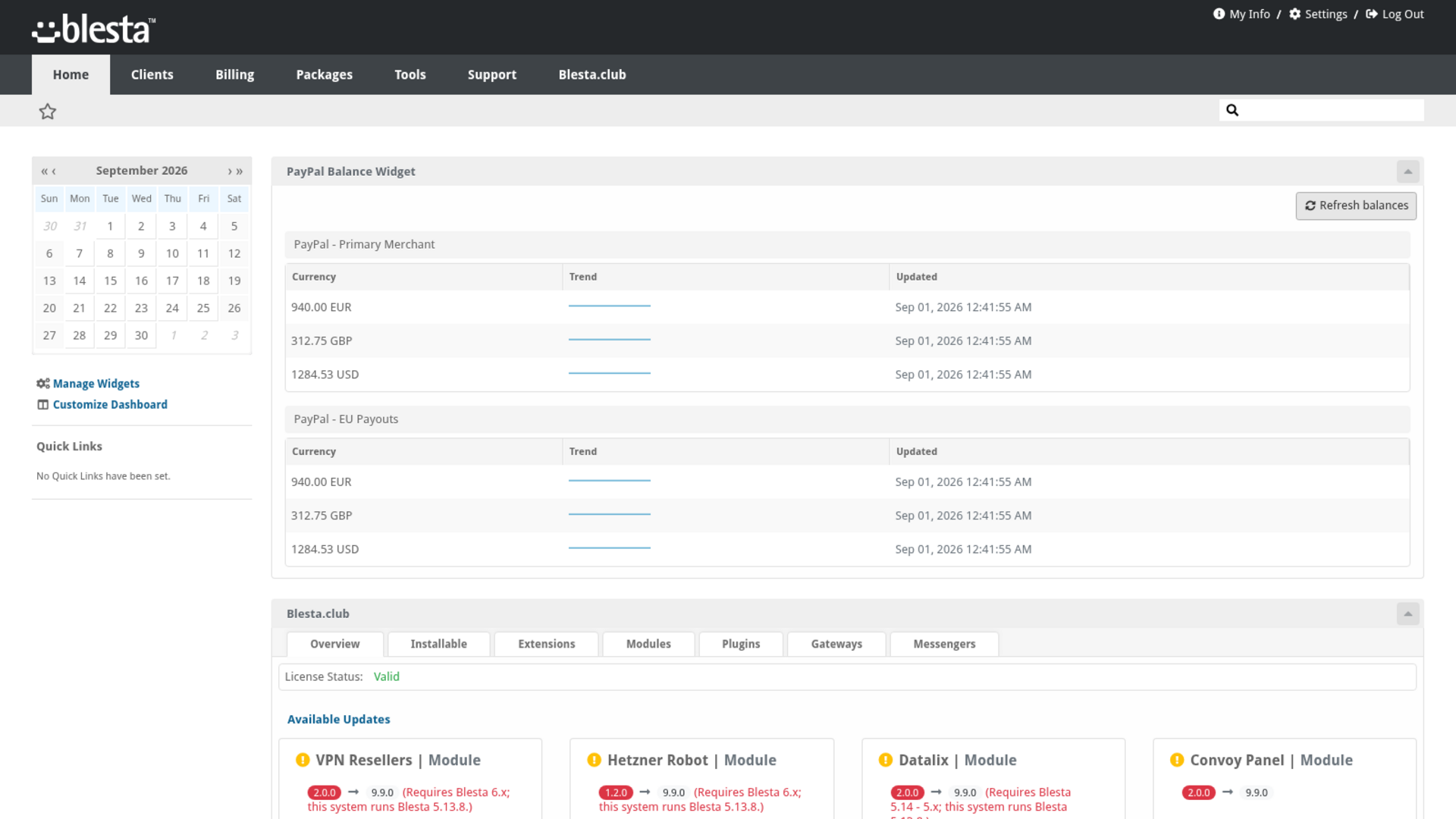
Task: Switch to the Extensions tab
Action: click(547, 644)
